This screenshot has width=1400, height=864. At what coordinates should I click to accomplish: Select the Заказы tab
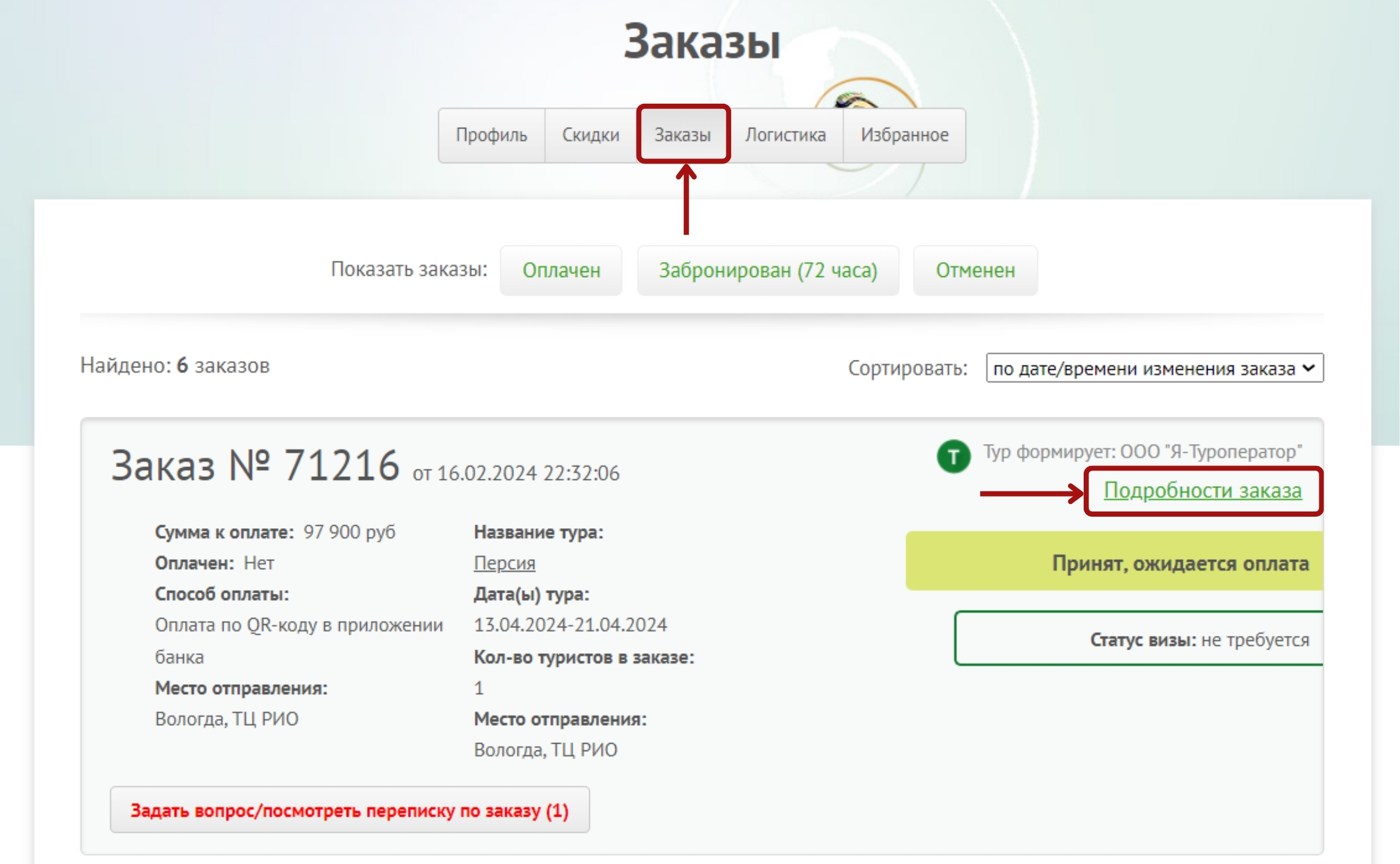point(683,135)
